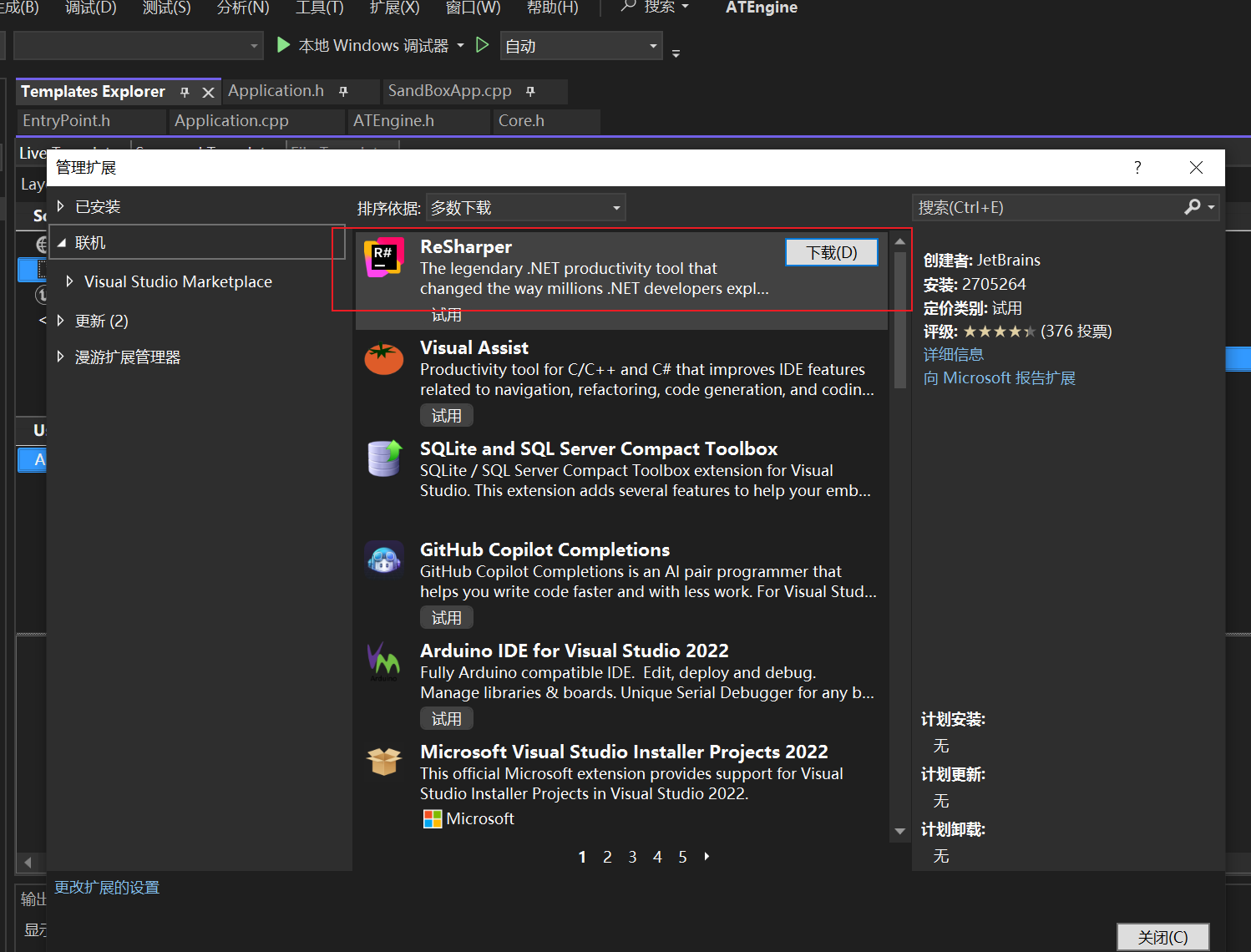This screenshot has height=952, width=1251.
Task: Click the list scrollbar down arrow
Action: pyautogui.click(x=899, y=831)
